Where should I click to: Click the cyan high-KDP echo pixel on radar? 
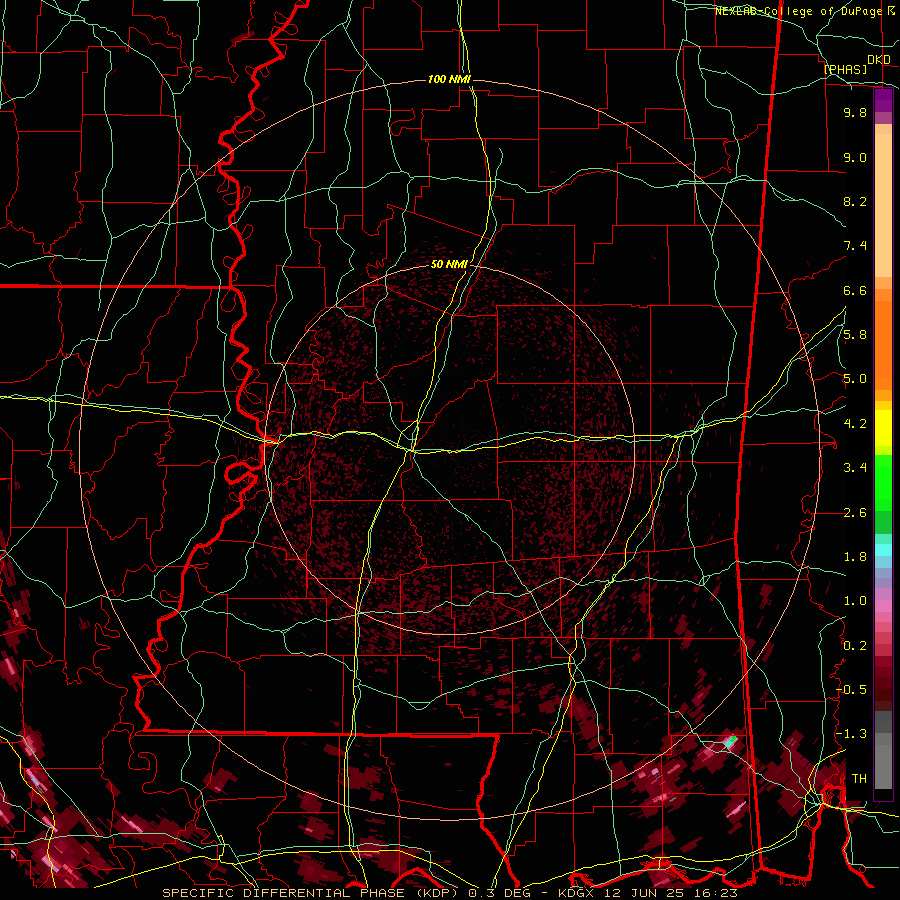tap(730, 742)
